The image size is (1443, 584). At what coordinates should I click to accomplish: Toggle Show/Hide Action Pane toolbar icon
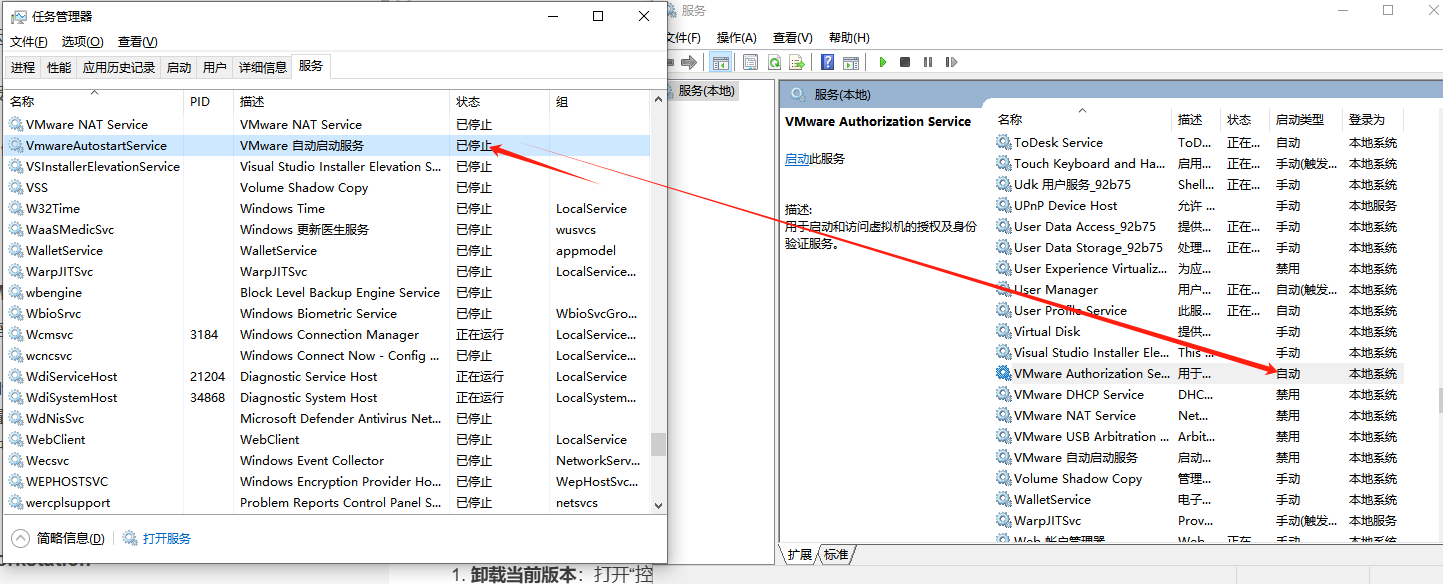851,62
